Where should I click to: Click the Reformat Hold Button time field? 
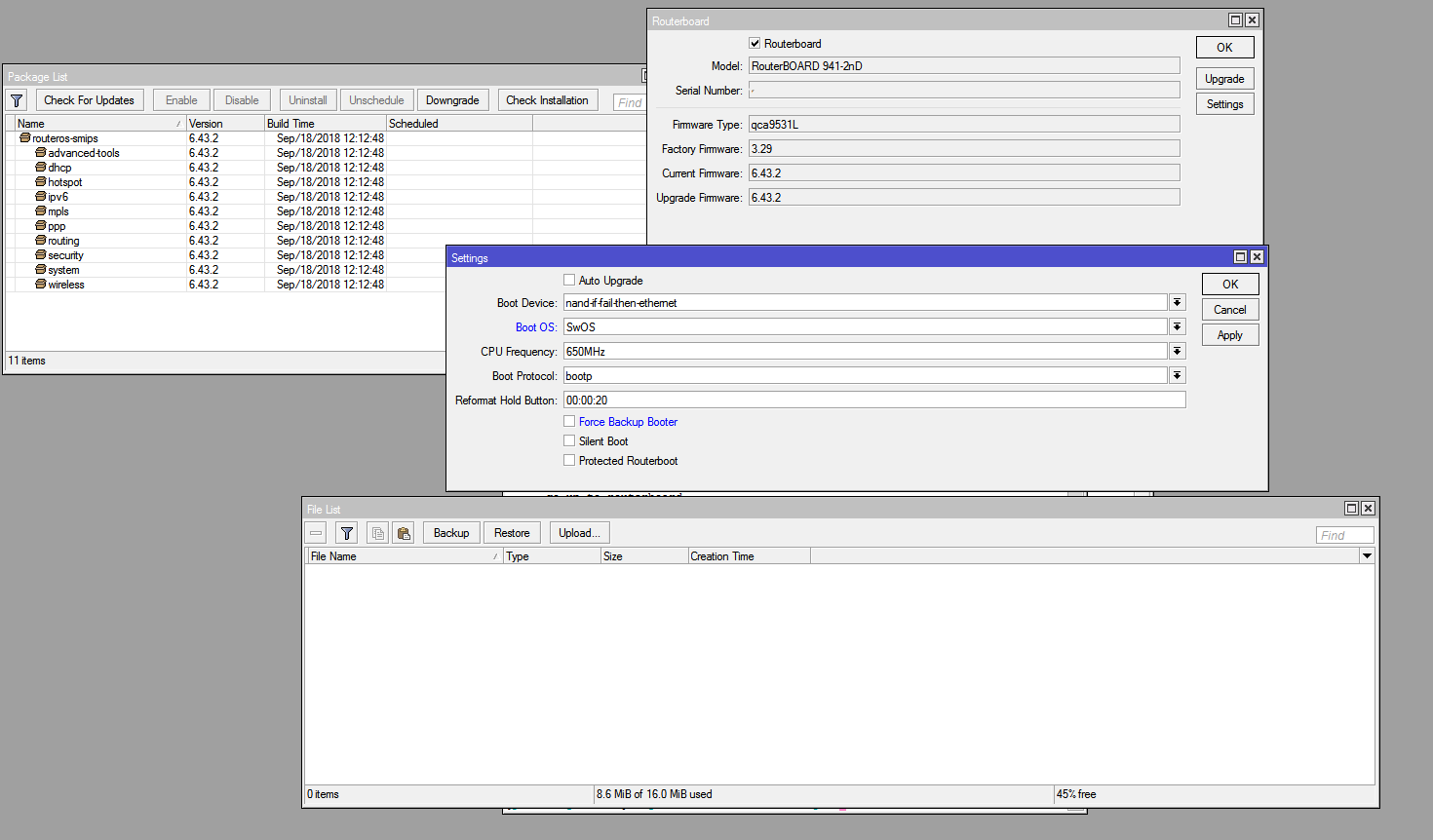pyautogui.click(x=874, y=401)
